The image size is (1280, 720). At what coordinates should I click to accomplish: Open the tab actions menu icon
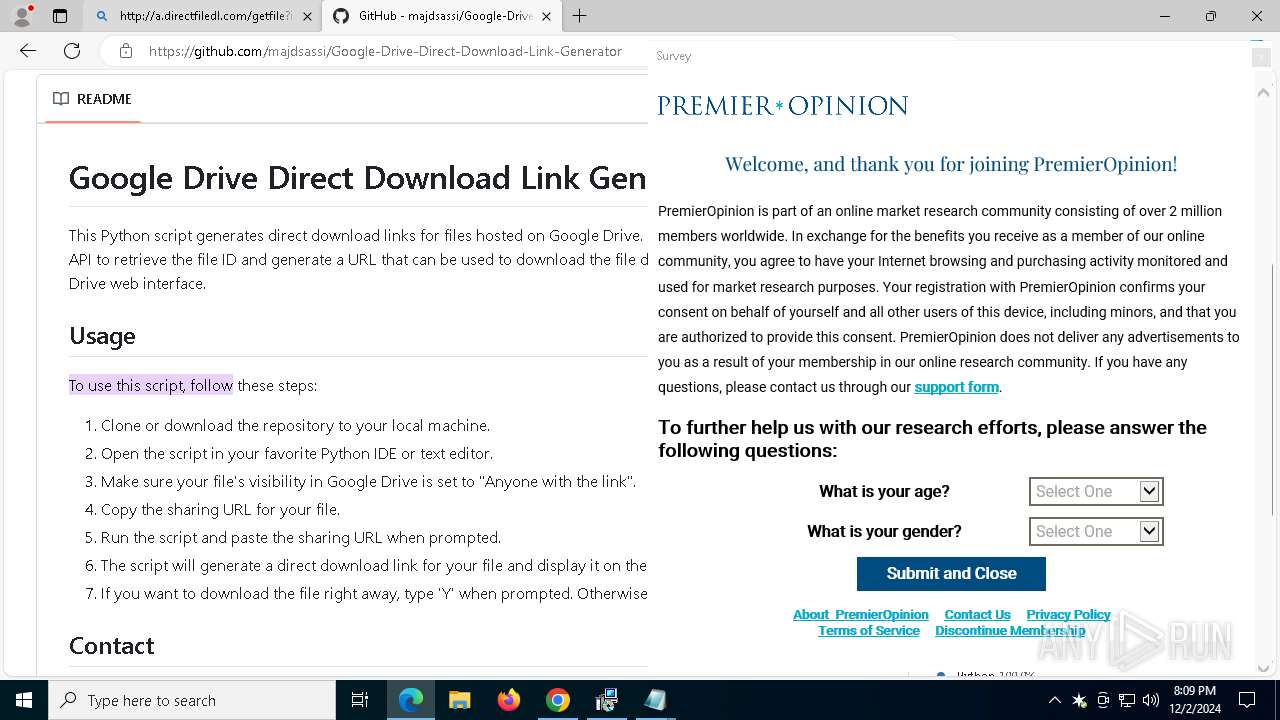[60, 16]
